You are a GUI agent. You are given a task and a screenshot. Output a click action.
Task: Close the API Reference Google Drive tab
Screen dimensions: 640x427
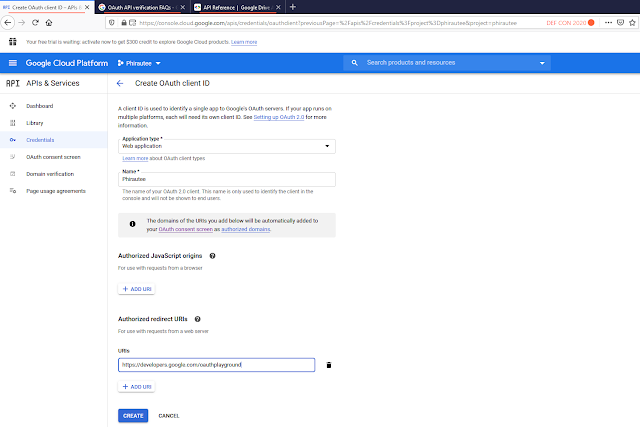(x=278, y=7)
